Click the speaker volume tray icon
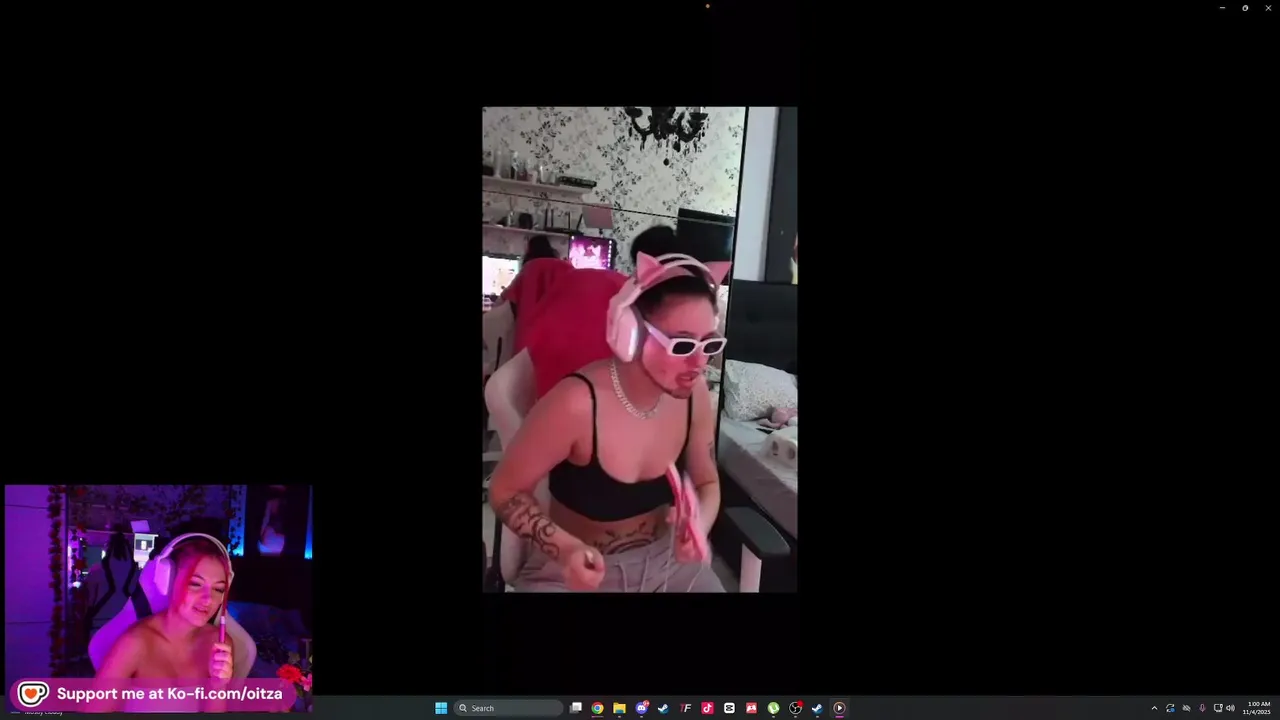Screen dimensions: 1280x720 1230,708
